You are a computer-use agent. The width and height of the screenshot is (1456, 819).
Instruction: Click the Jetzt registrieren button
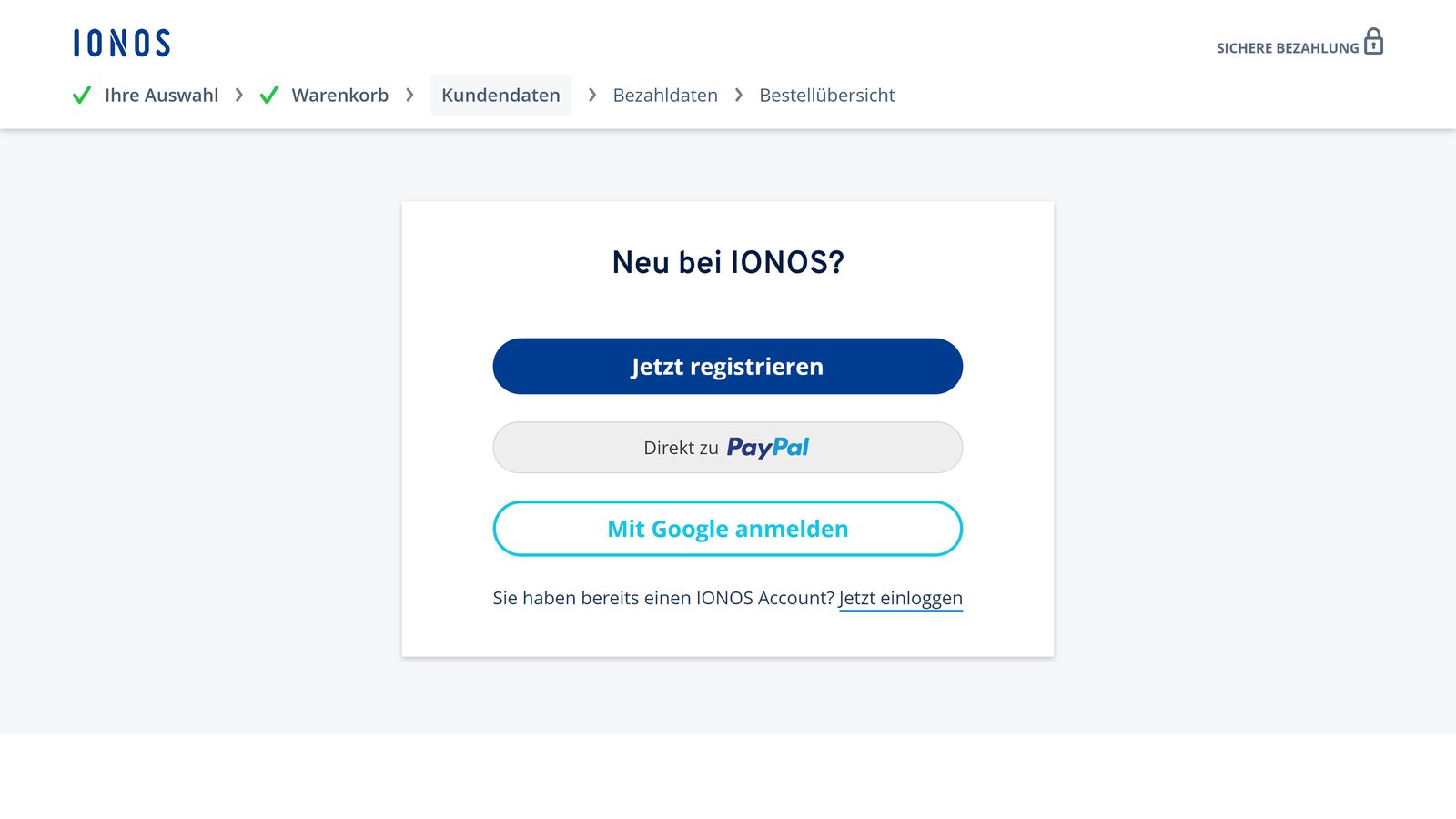click(727, 366)
